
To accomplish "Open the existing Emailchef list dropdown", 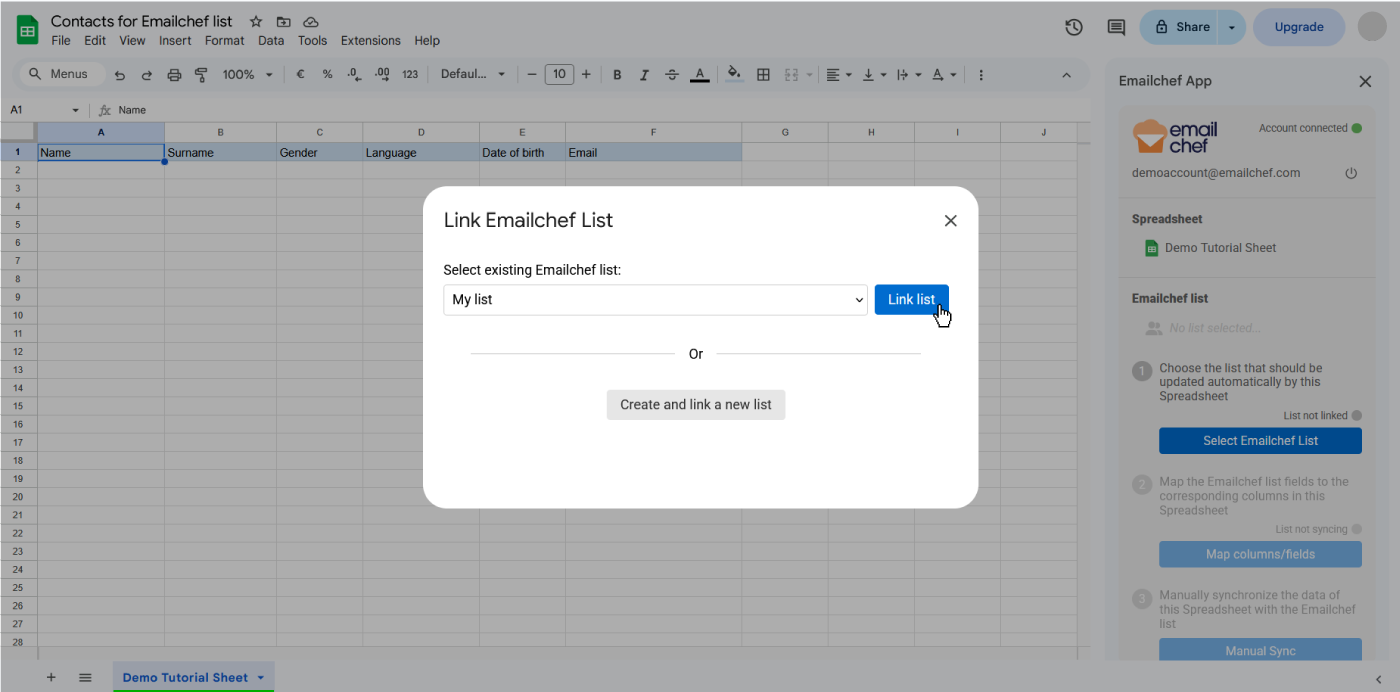I will point(655,300).
